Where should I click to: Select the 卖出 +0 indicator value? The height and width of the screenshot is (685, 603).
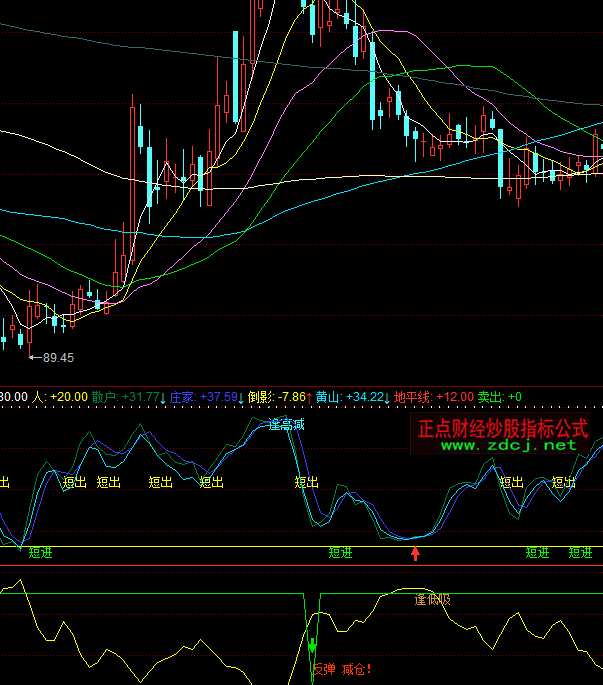coord(500,397)
